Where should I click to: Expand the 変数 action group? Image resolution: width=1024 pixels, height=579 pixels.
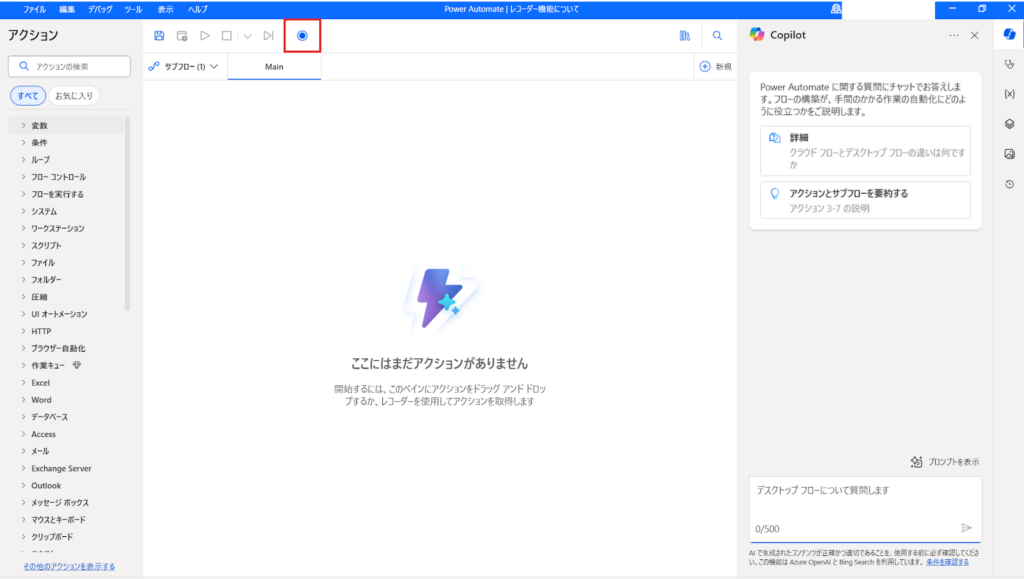coord(39,126)
